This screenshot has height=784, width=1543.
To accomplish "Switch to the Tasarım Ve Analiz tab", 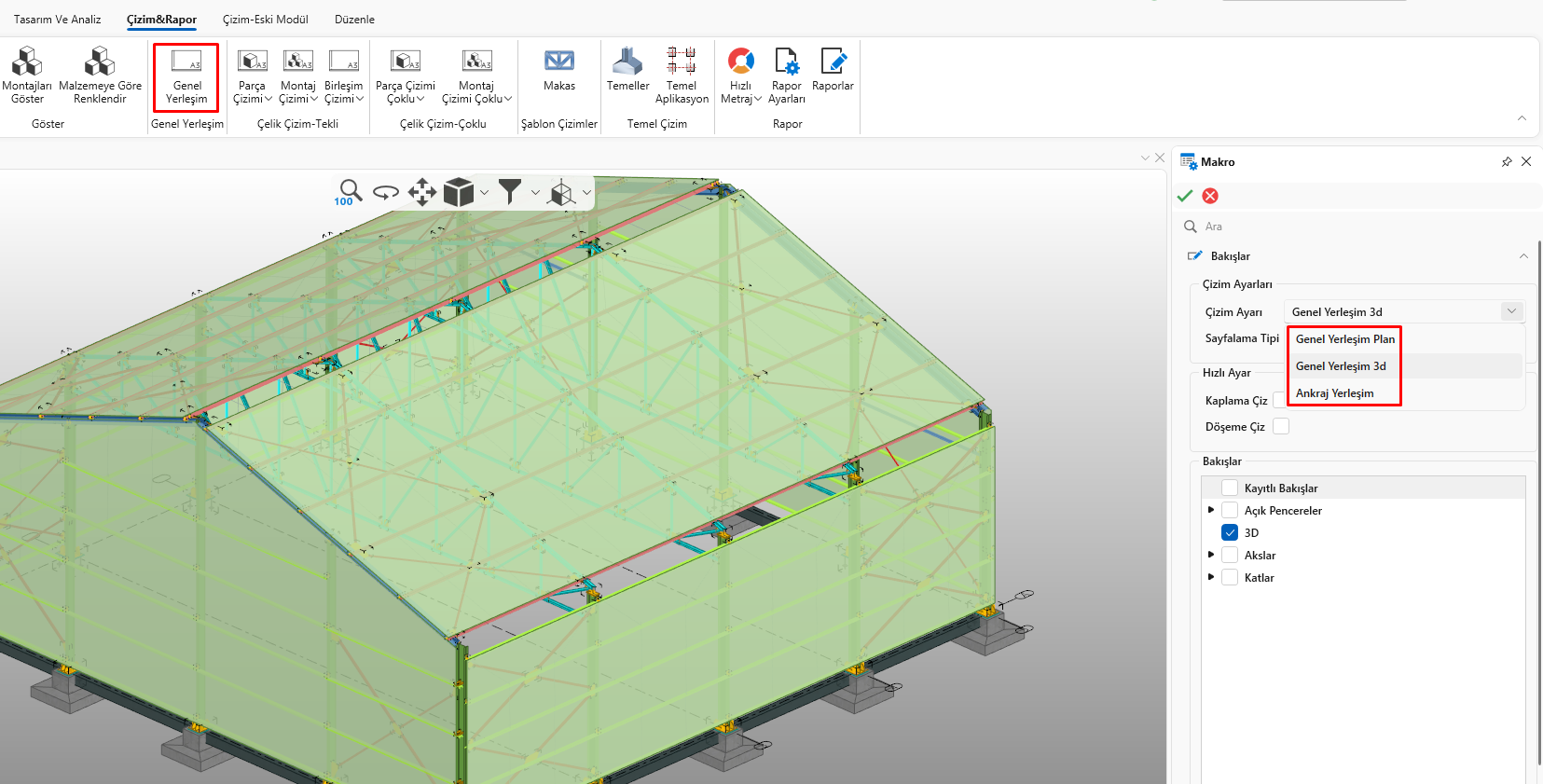I will (x=57, y=20).
